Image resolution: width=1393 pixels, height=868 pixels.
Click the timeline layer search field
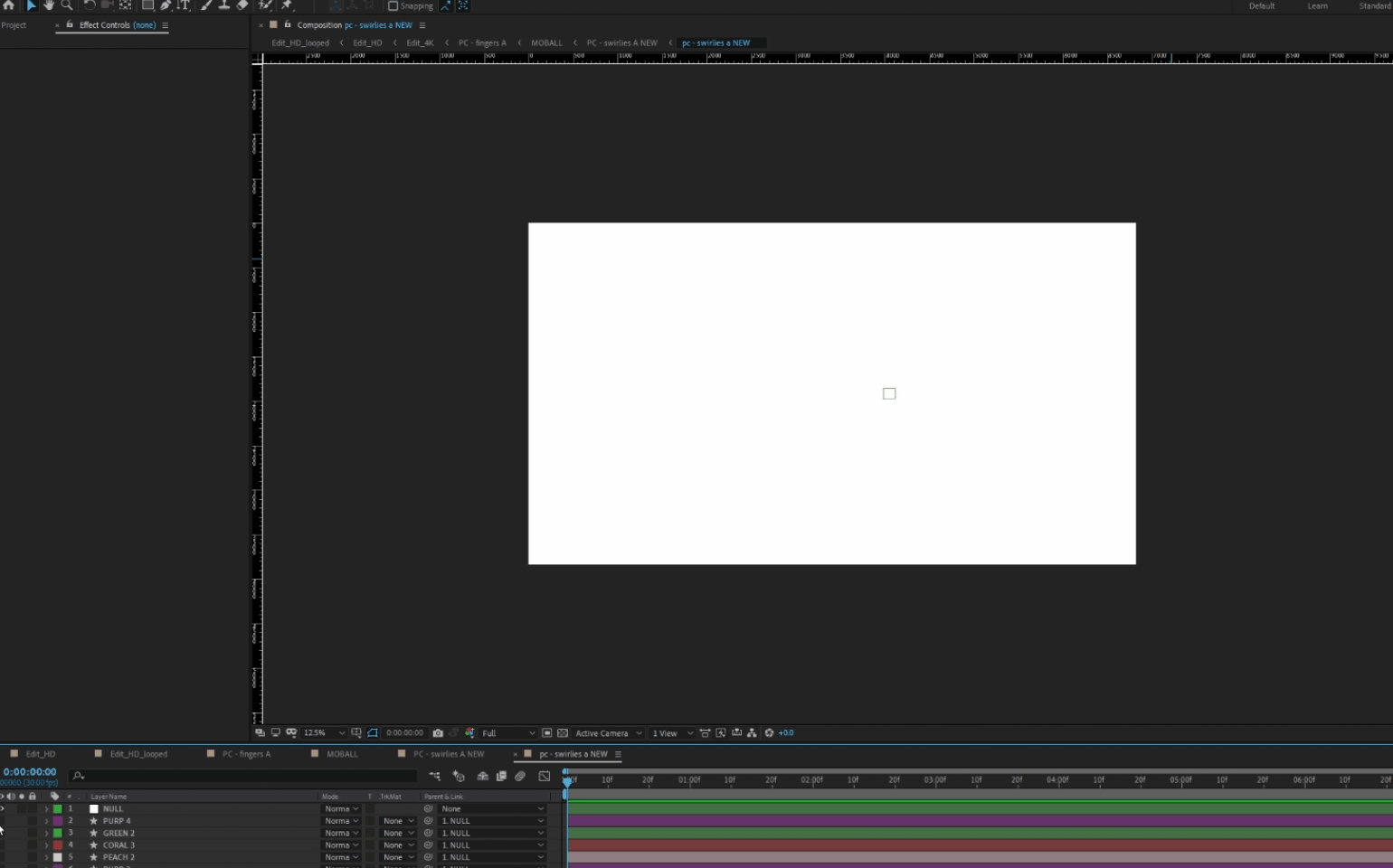pos(244,776)
